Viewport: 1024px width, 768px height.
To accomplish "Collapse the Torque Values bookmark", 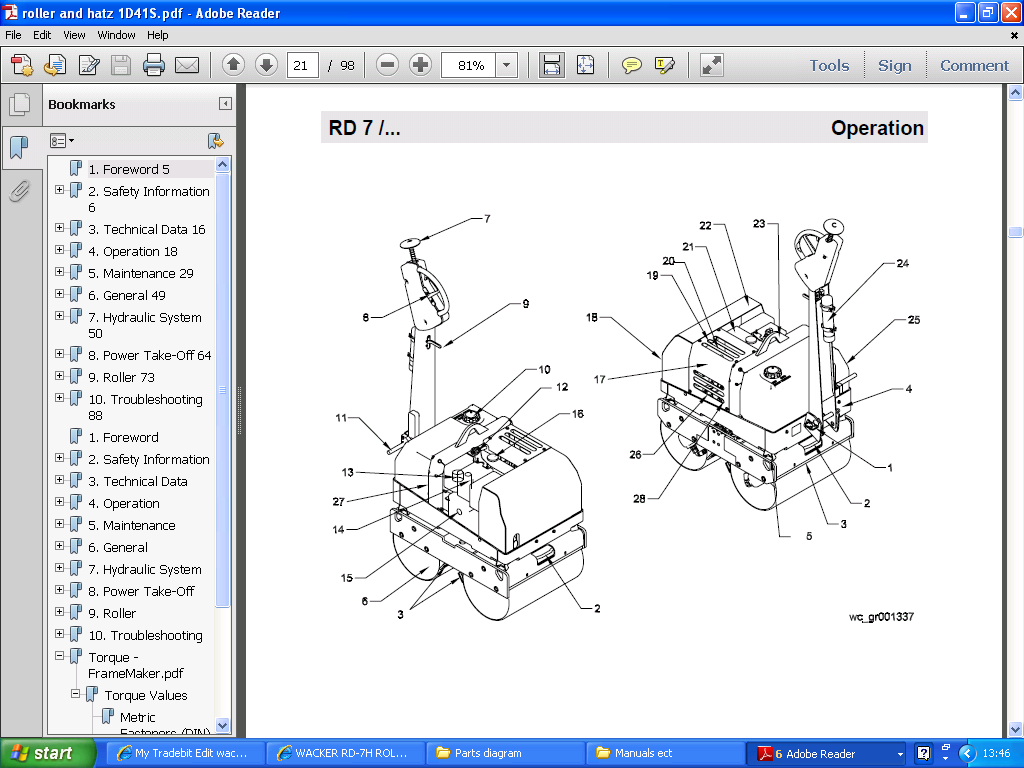I will point(76,694).
